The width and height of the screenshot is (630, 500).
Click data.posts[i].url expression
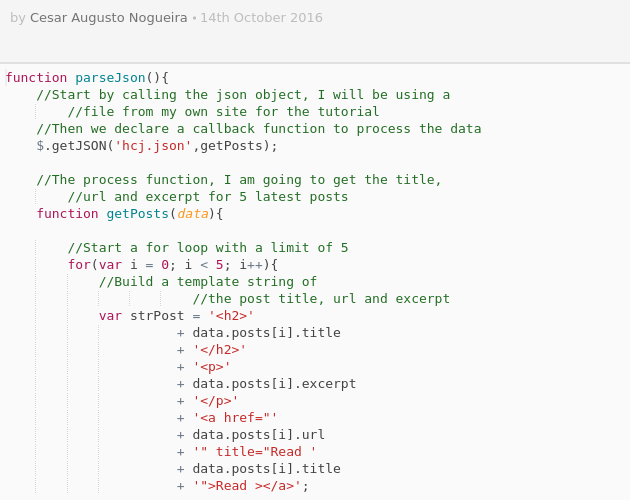click(x=258, y=435)
